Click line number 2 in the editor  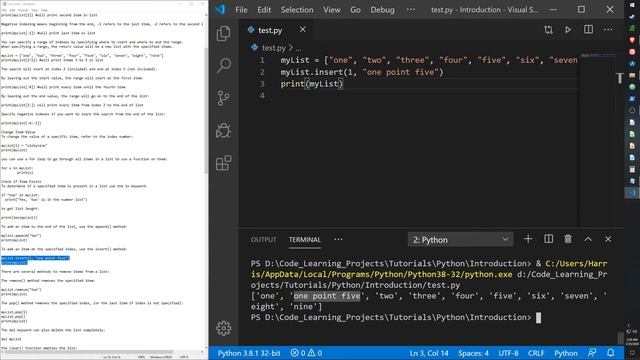point(262,72)
